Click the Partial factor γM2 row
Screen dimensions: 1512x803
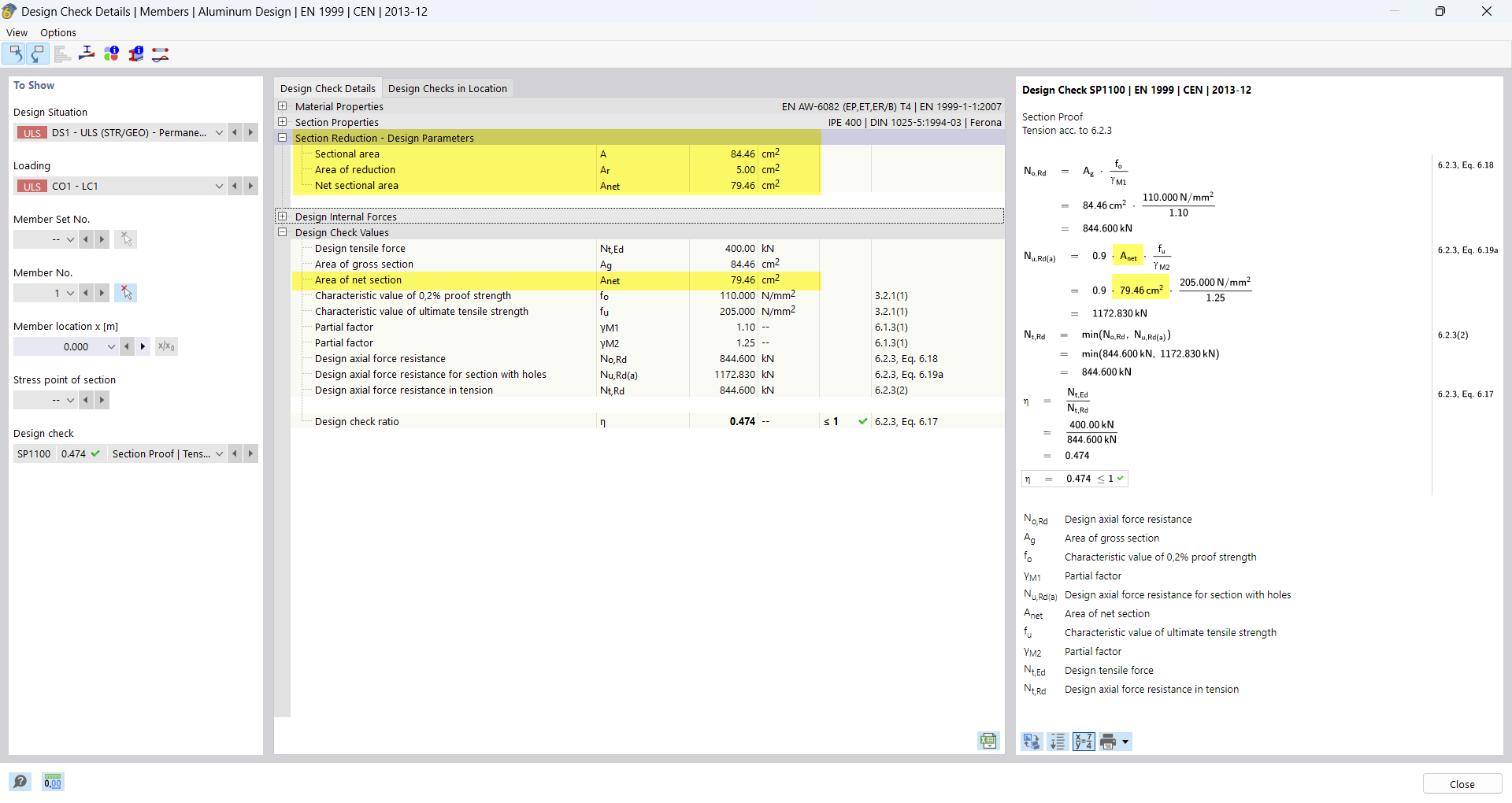pyautogui.click(x=647, y=343)
